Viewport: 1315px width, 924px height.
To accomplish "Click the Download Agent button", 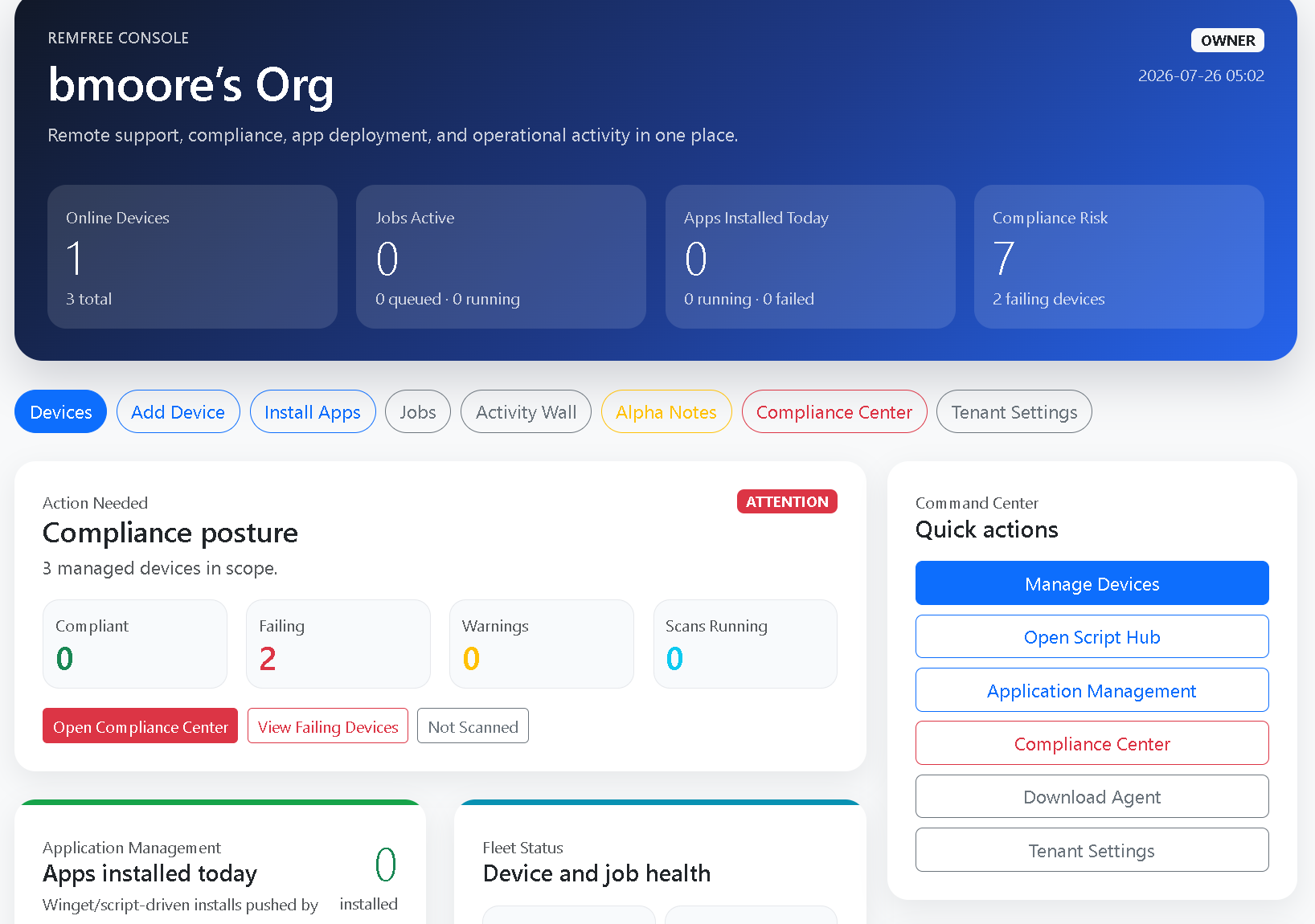I will click(x=1092, y=796).
